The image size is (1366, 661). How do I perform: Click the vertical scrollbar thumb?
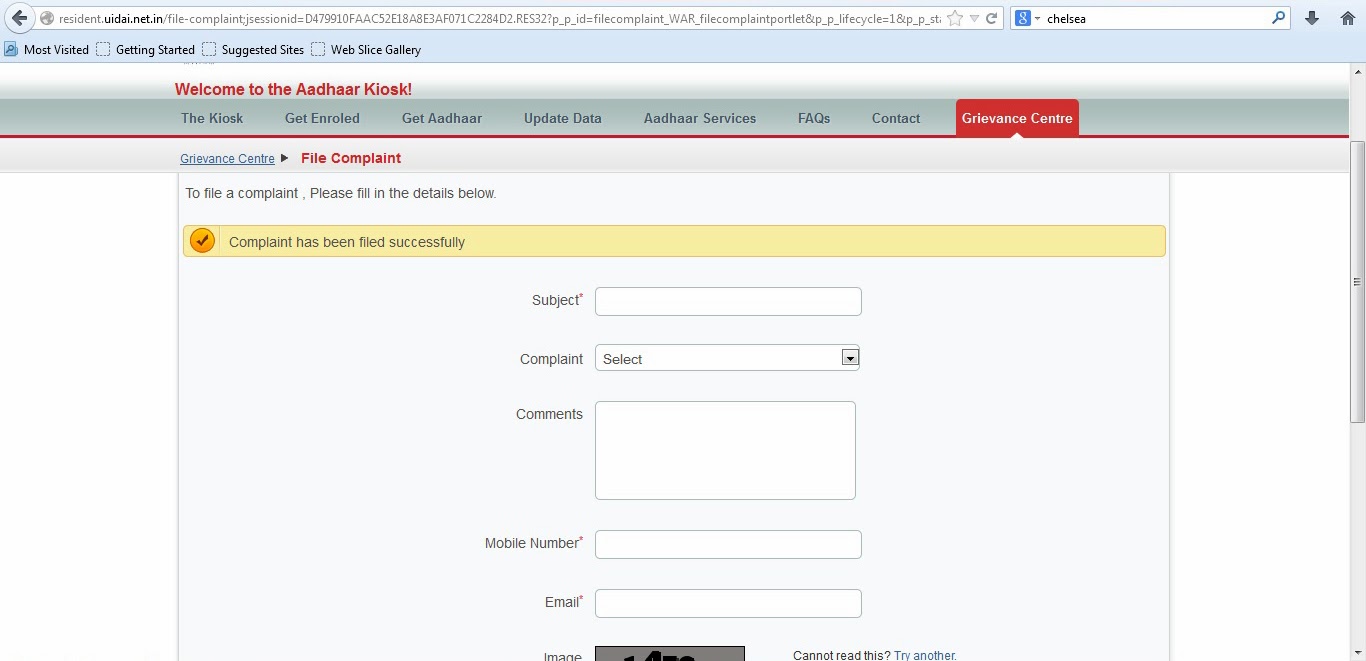pyautogui.click(x=1357, y=282)
